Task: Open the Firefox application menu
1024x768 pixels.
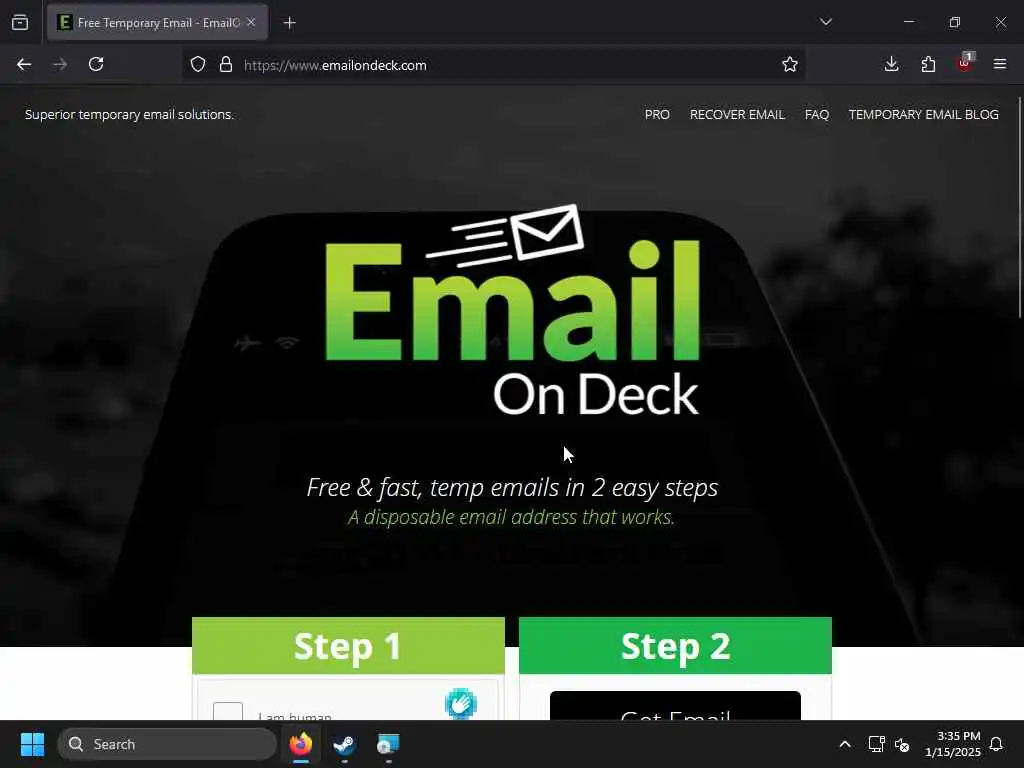Action: pos(1000,64)
